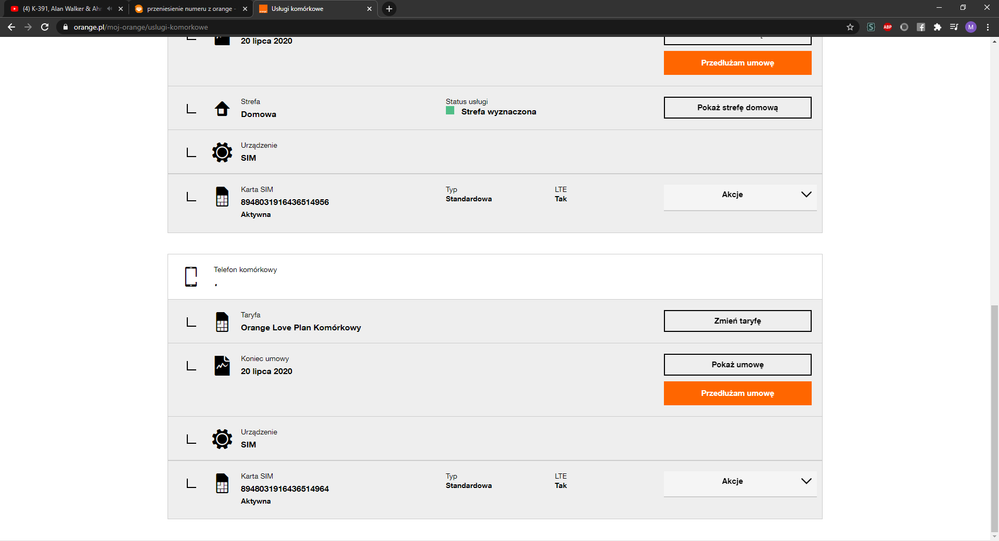Mute the audio on the YouTube tab
This screenshot has width=999, height=541.
pos(109,9)
